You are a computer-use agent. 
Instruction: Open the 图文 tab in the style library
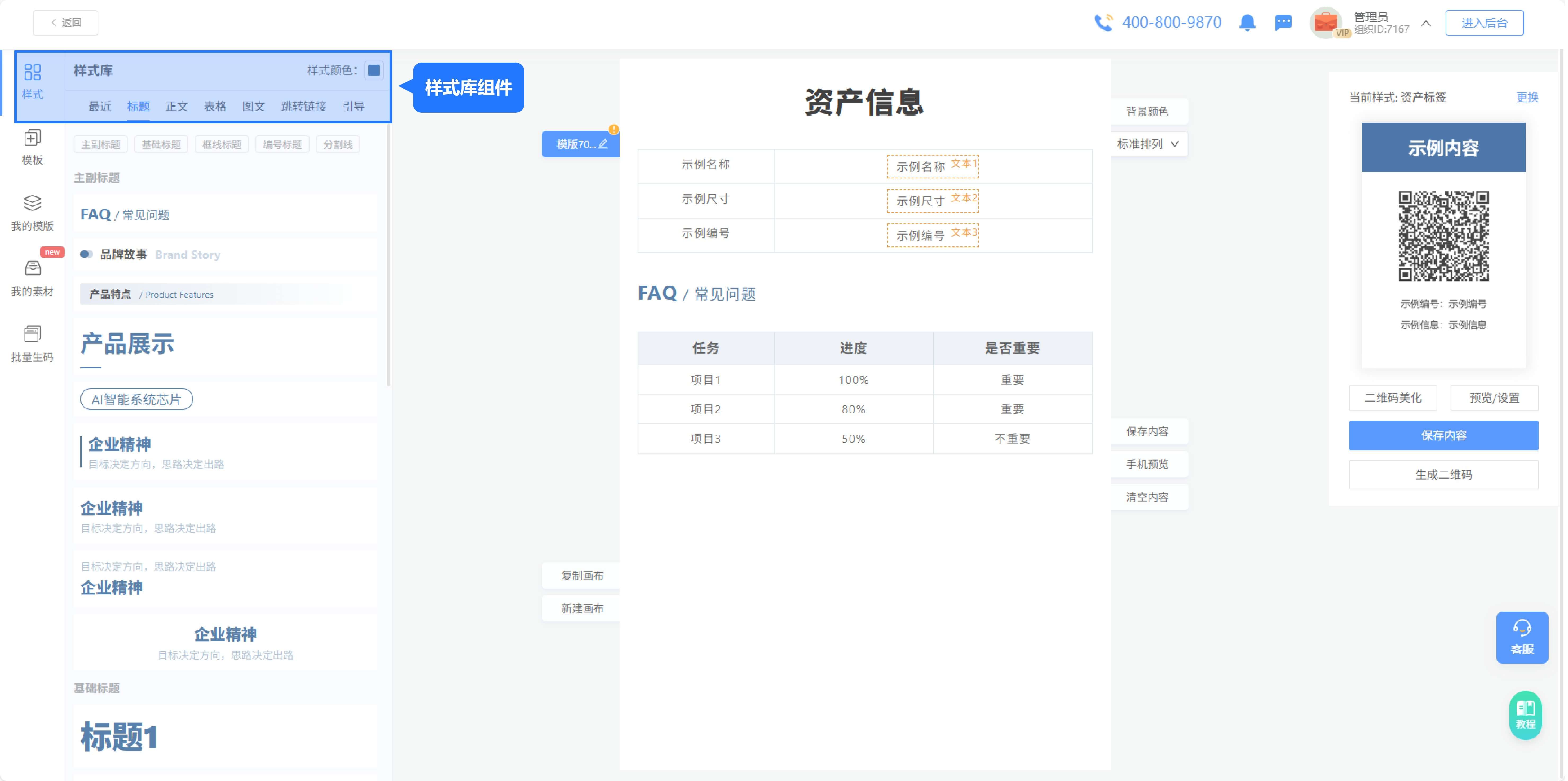[x=254, y=106]
